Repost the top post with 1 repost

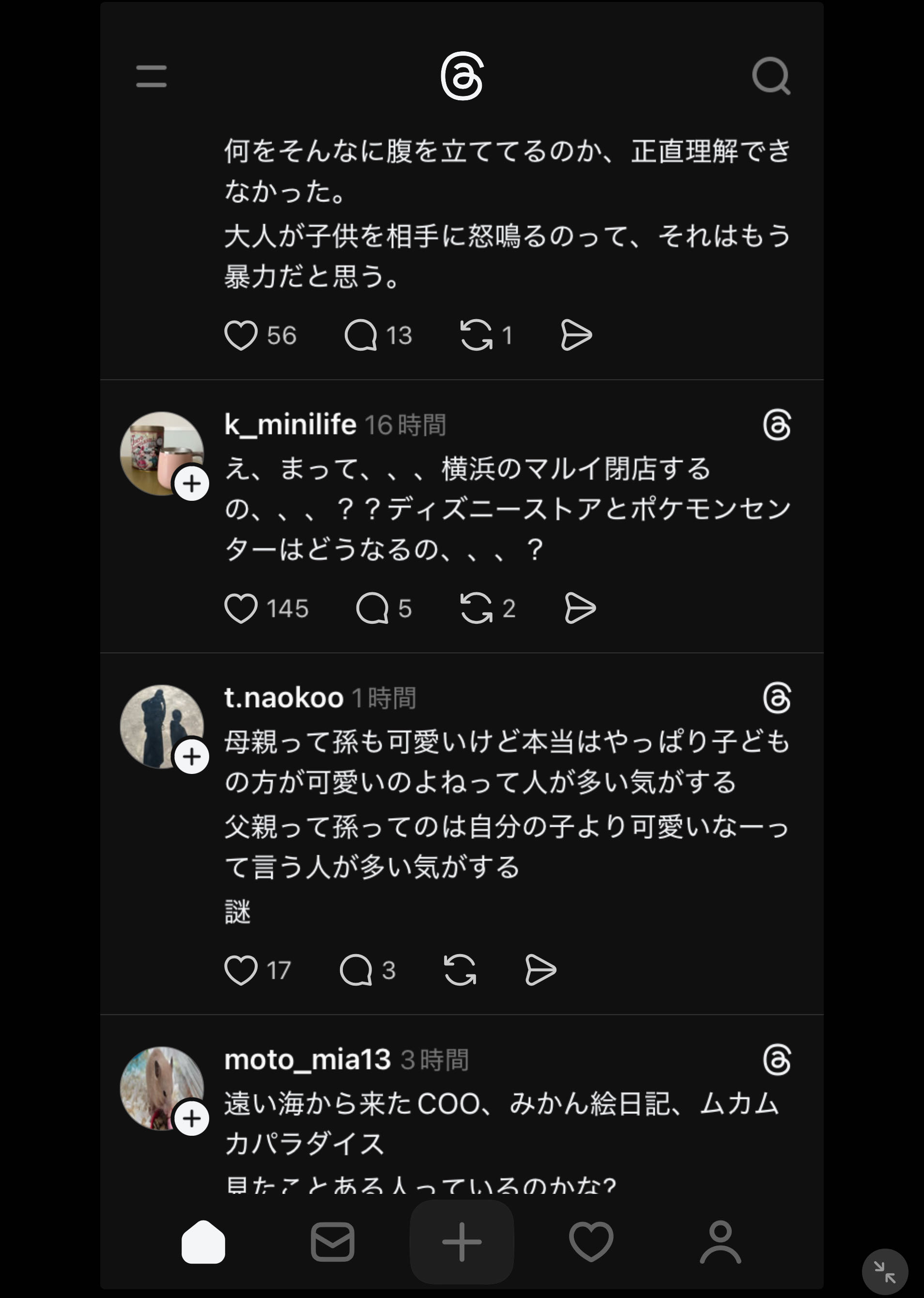coord(476,335)
